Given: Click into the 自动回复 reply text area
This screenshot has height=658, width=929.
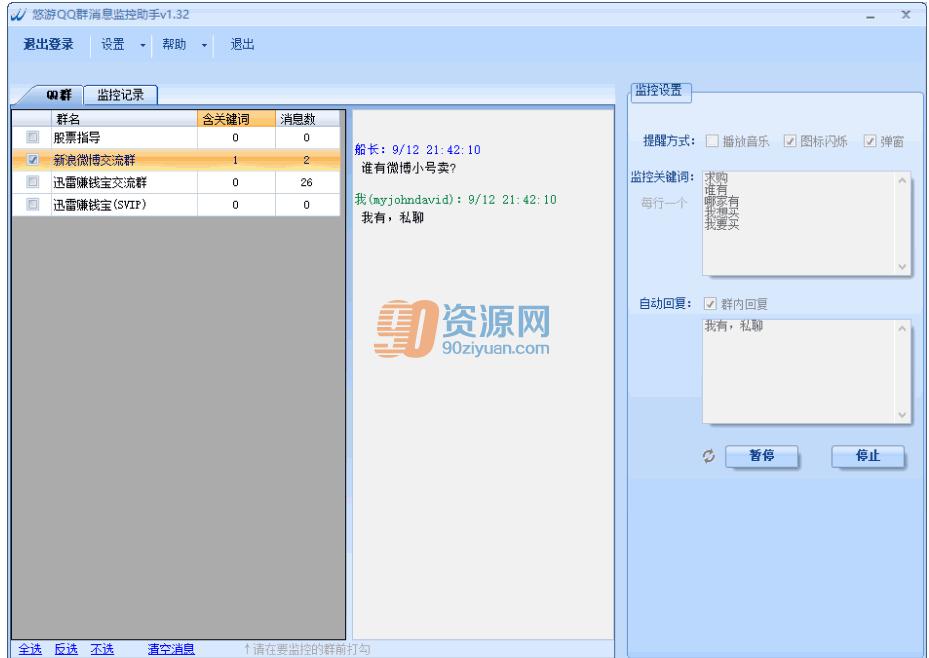Looking at the screenshot, I should 806,371.
